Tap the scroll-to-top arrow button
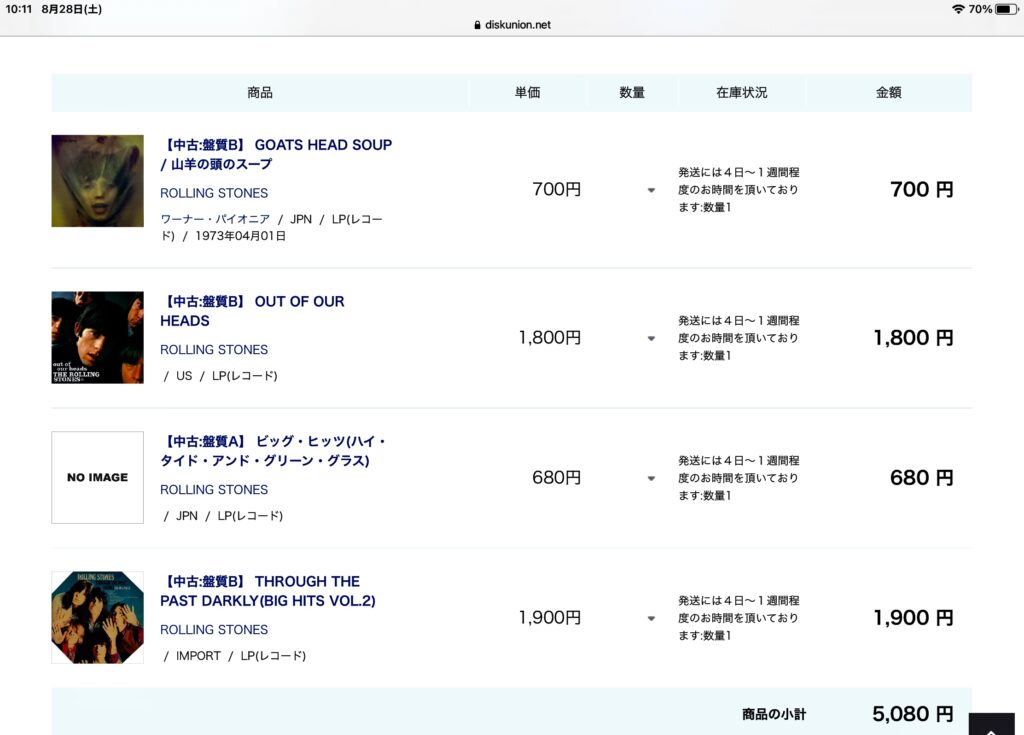This screenshot has height=735, width=1024. [991, 725]
